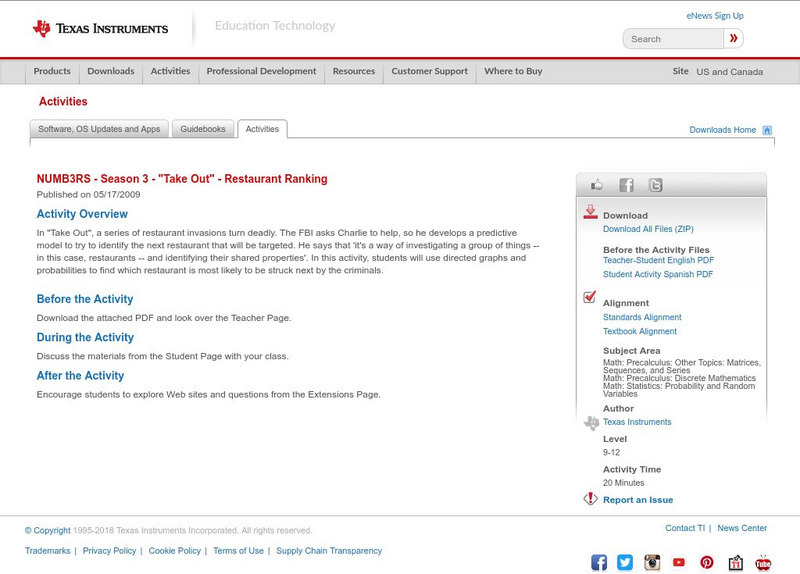This screenshot has width=800, height=574.
Task: Click the © Copyright footer link
Action: click(x=47, y=531)
